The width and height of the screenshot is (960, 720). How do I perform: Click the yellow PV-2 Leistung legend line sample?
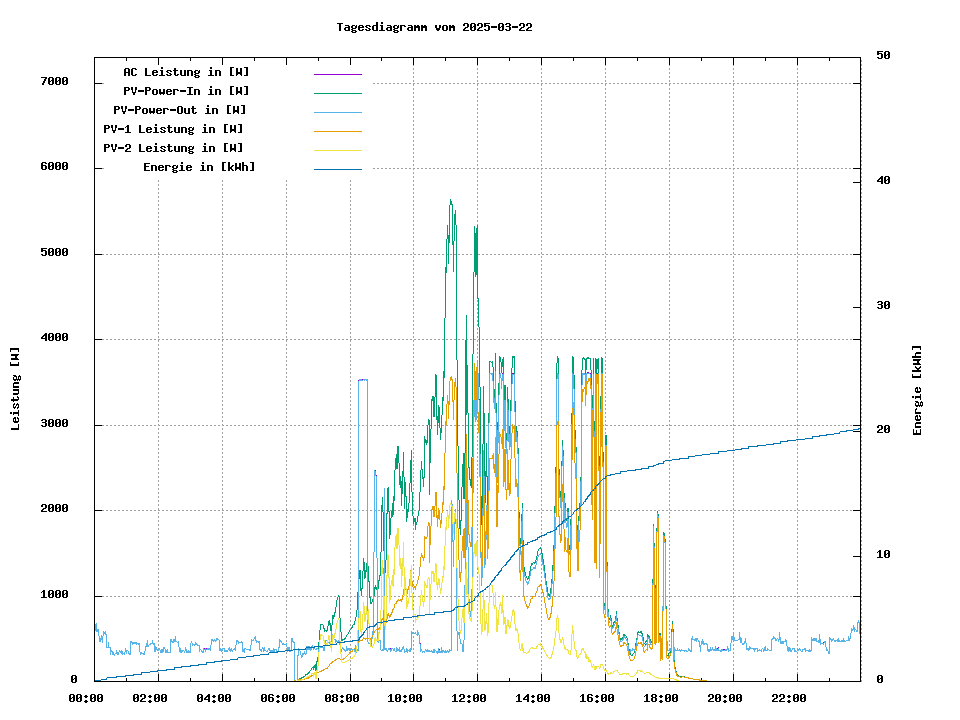pyautogui.click(x=337, y=150)
